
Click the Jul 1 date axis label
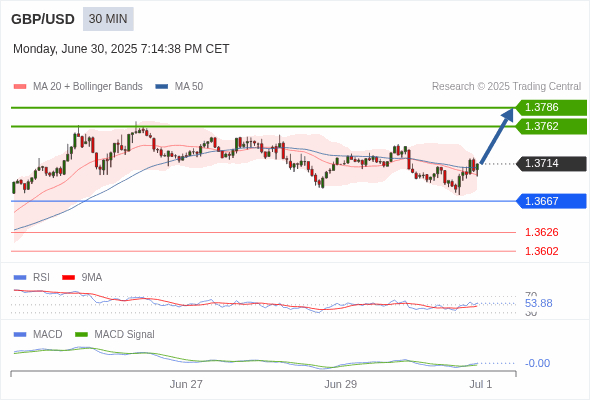tap(481, 384)
